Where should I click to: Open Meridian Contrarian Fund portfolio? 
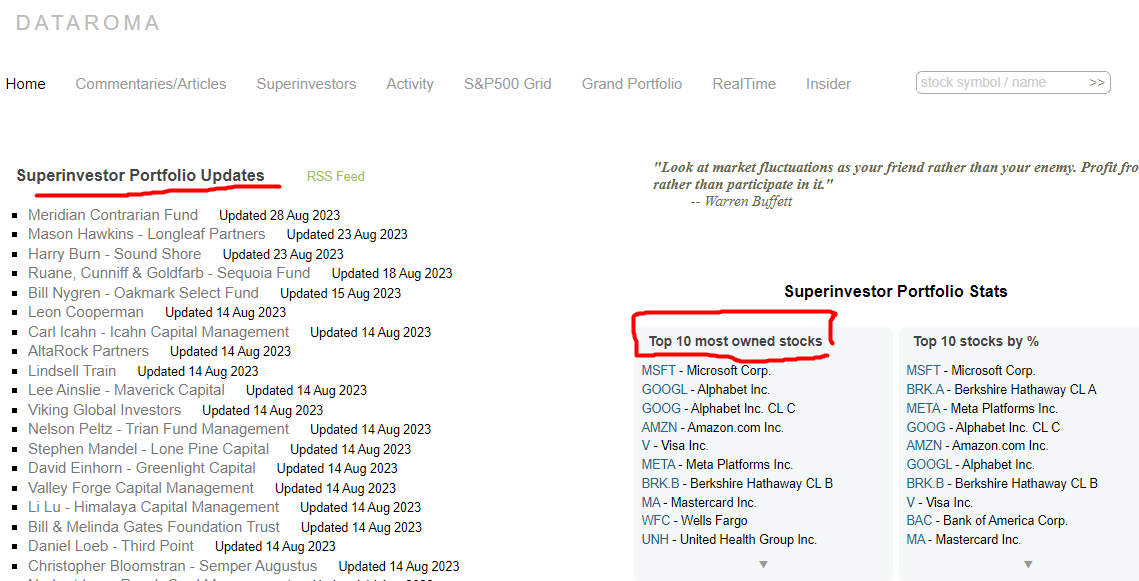(113, 215)
